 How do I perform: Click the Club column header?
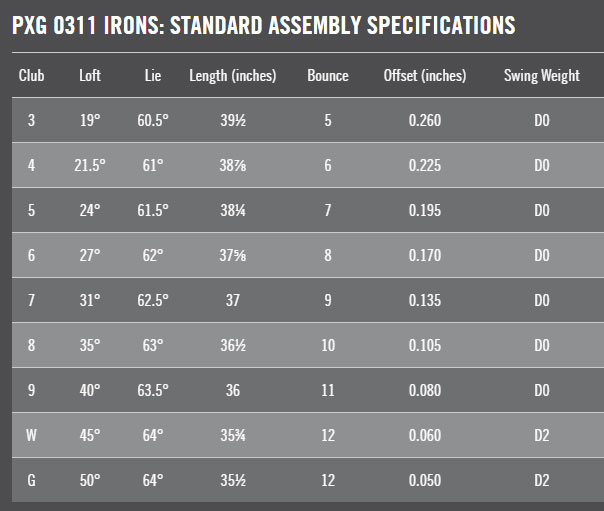pos(31,76)
